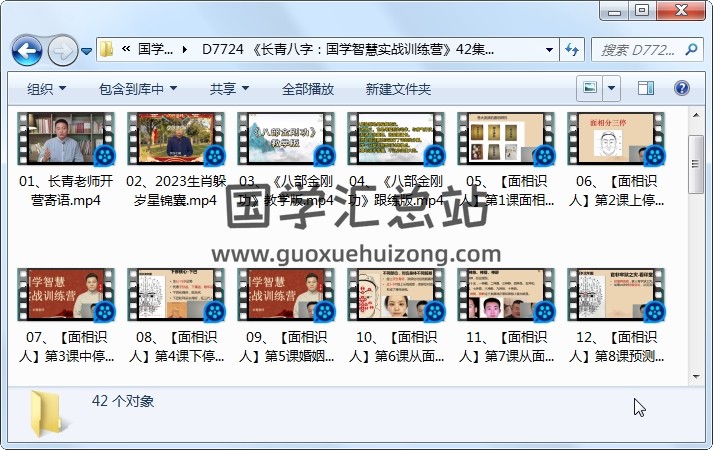Open the 共享 menu
The height and width of the screenshot is (450, 713).
click(x=229, y=89)
